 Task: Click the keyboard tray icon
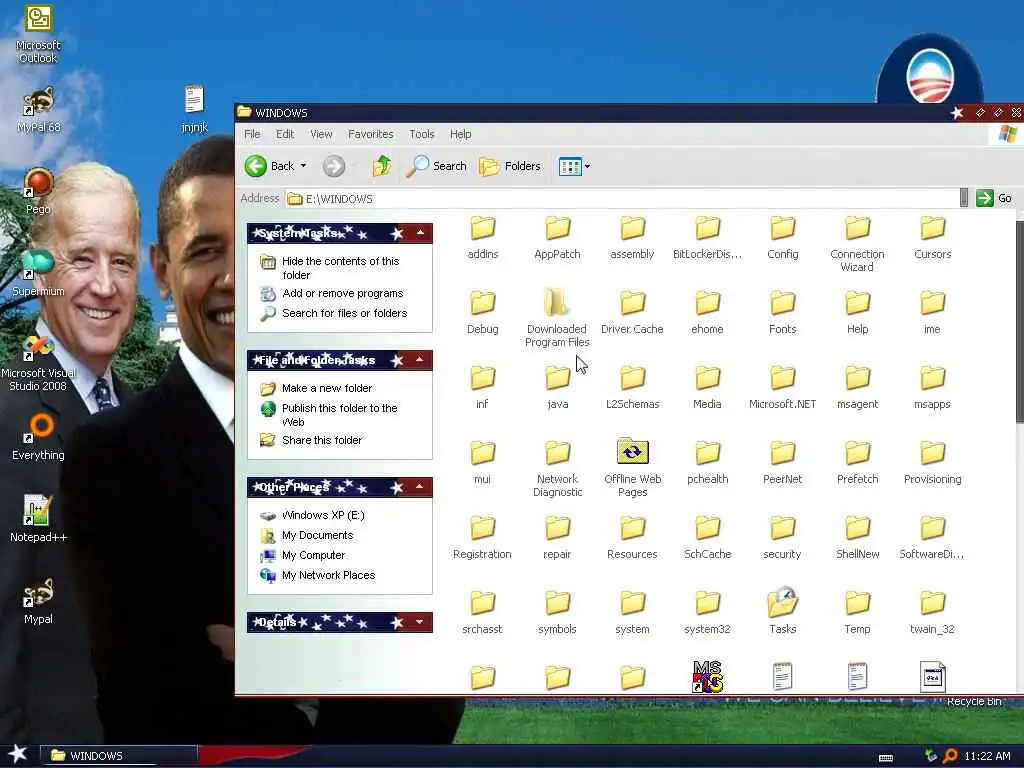click(x=886, y=758)
